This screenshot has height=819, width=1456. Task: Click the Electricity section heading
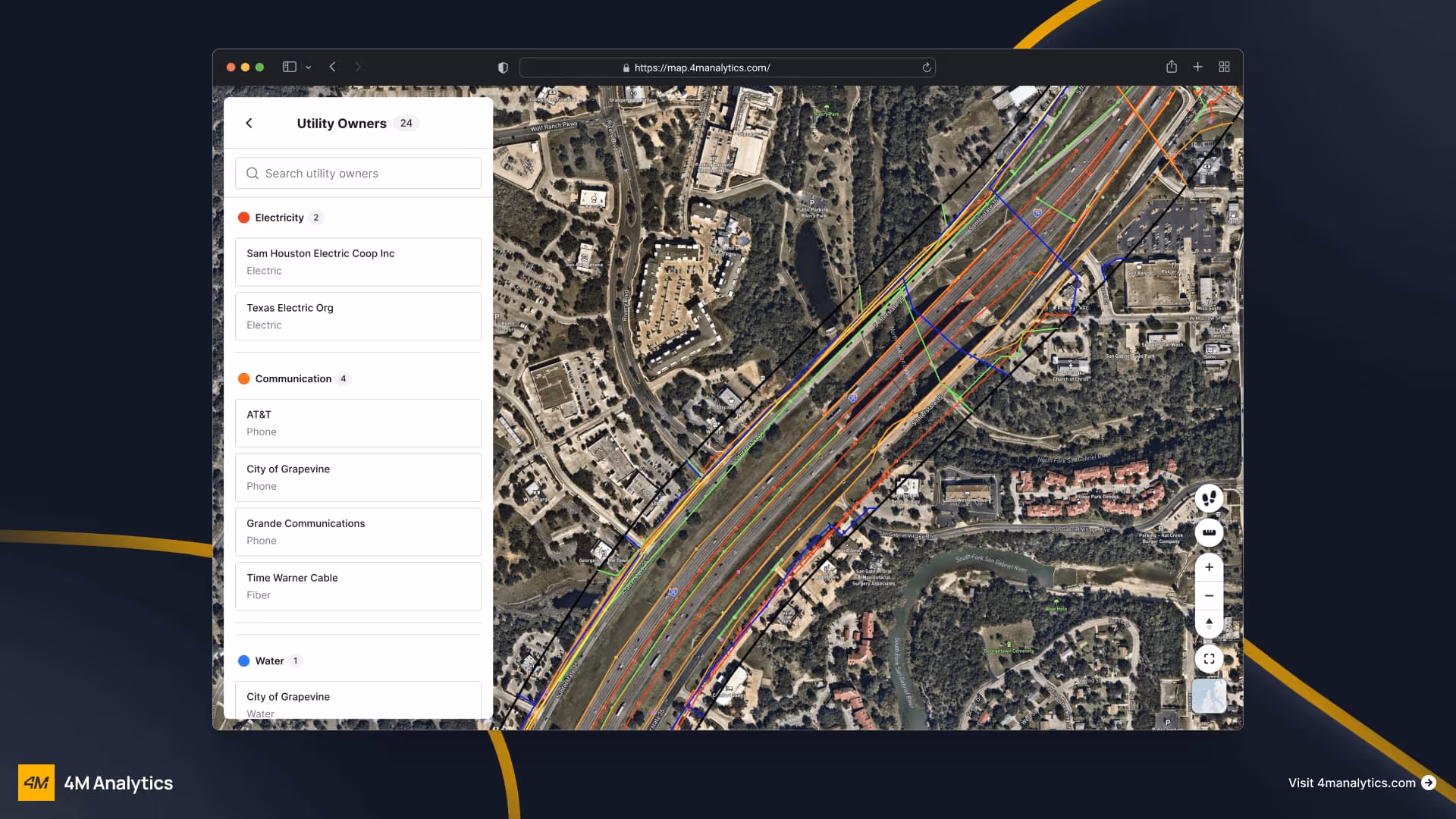279,218
